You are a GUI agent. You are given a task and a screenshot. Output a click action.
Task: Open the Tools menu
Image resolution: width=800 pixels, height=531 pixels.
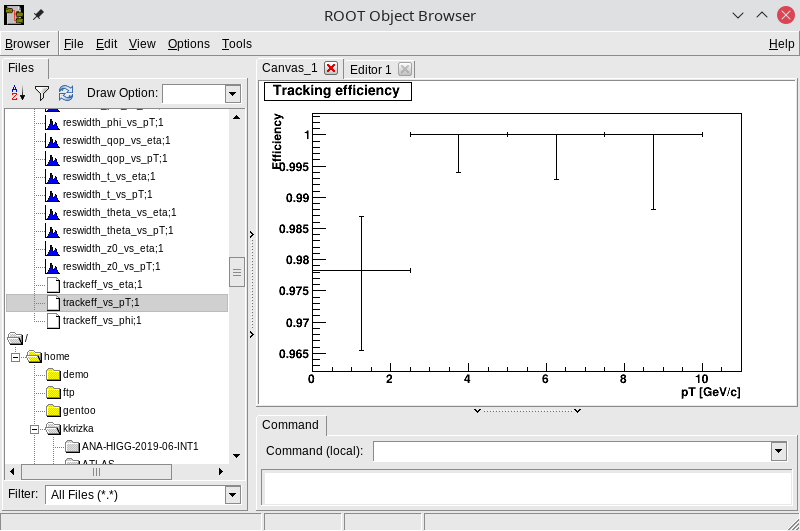(237, 44)
